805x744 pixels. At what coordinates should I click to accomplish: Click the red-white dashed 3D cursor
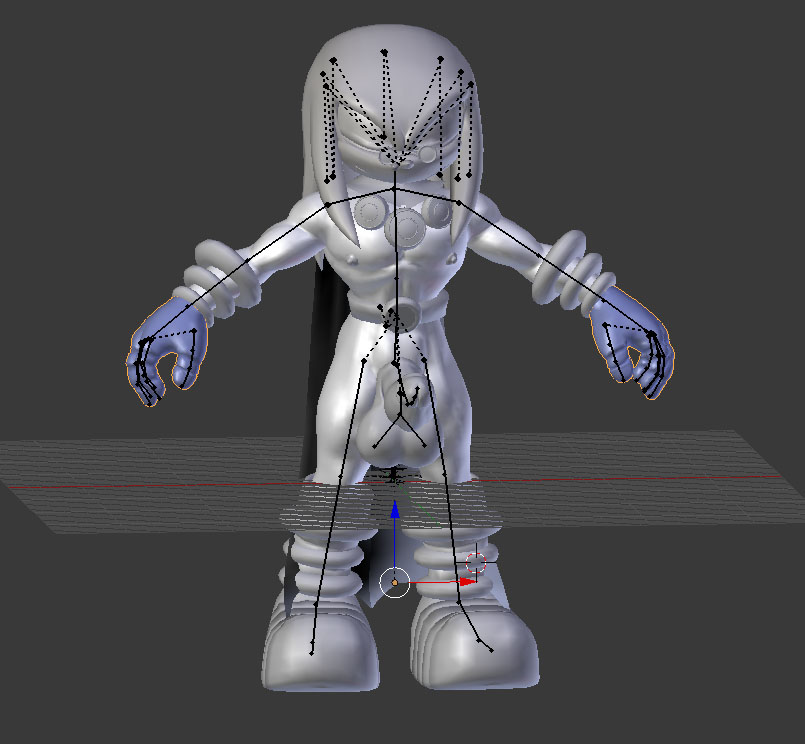click(x=476, y=563)
